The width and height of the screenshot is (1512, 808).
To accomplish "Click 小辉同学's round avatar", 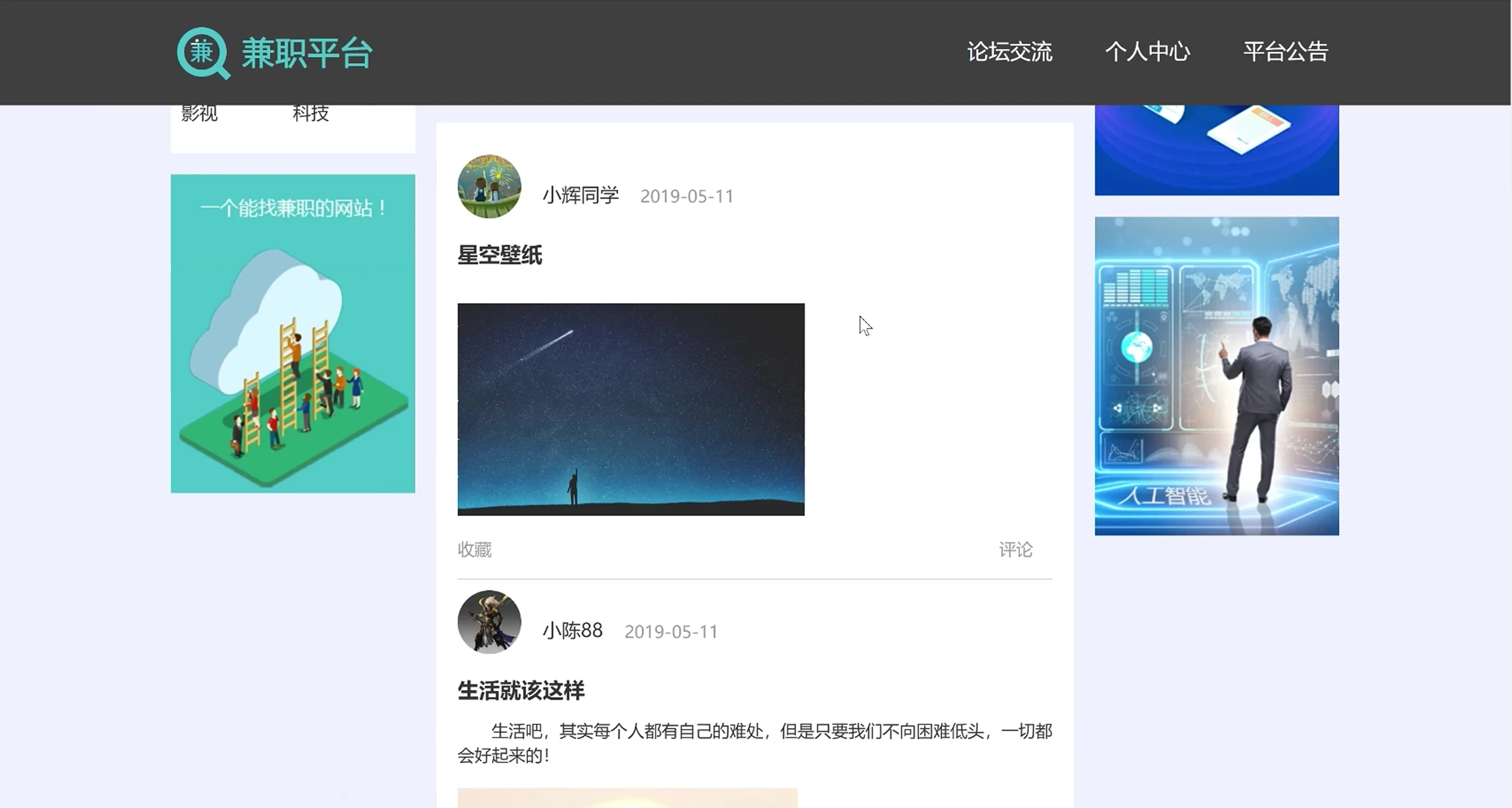I will coord(489,187).
